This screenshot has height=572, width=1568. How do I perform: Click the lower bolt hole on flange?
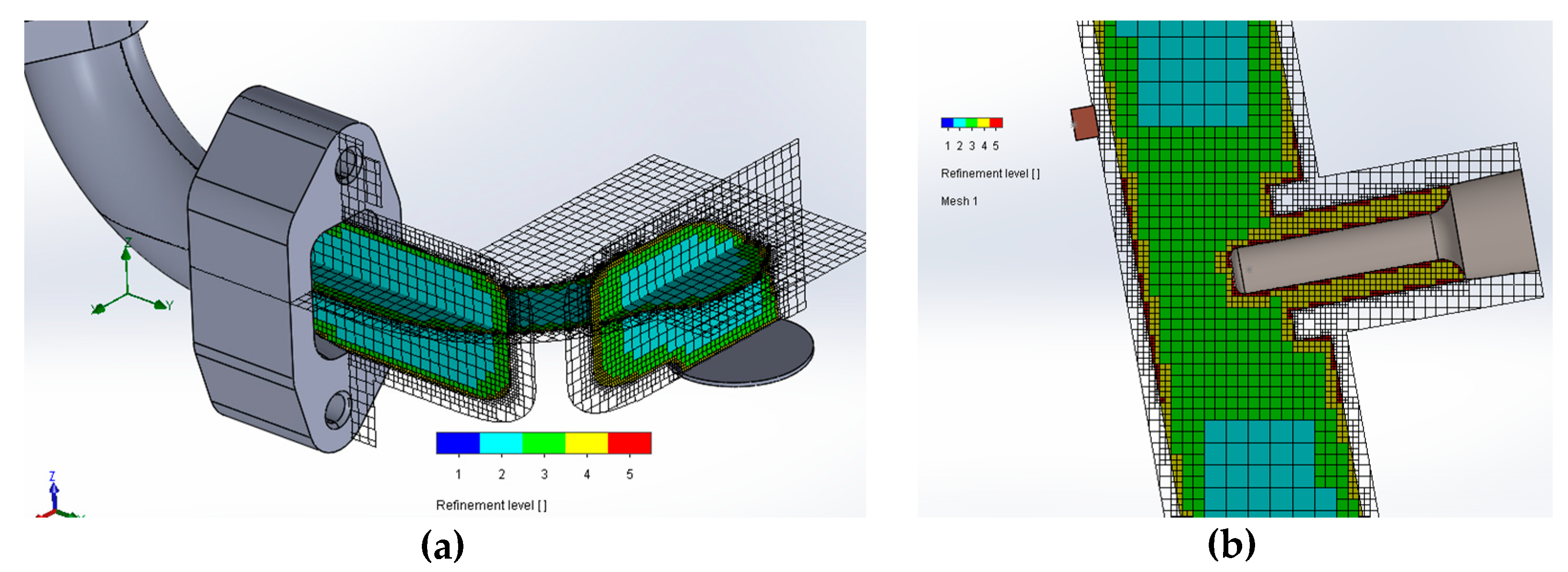click(x=337, y=409)
